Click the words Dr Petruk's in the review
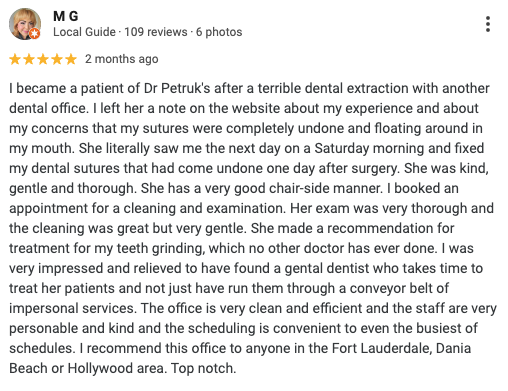508x391 pixels. click(x=177, y=88)
